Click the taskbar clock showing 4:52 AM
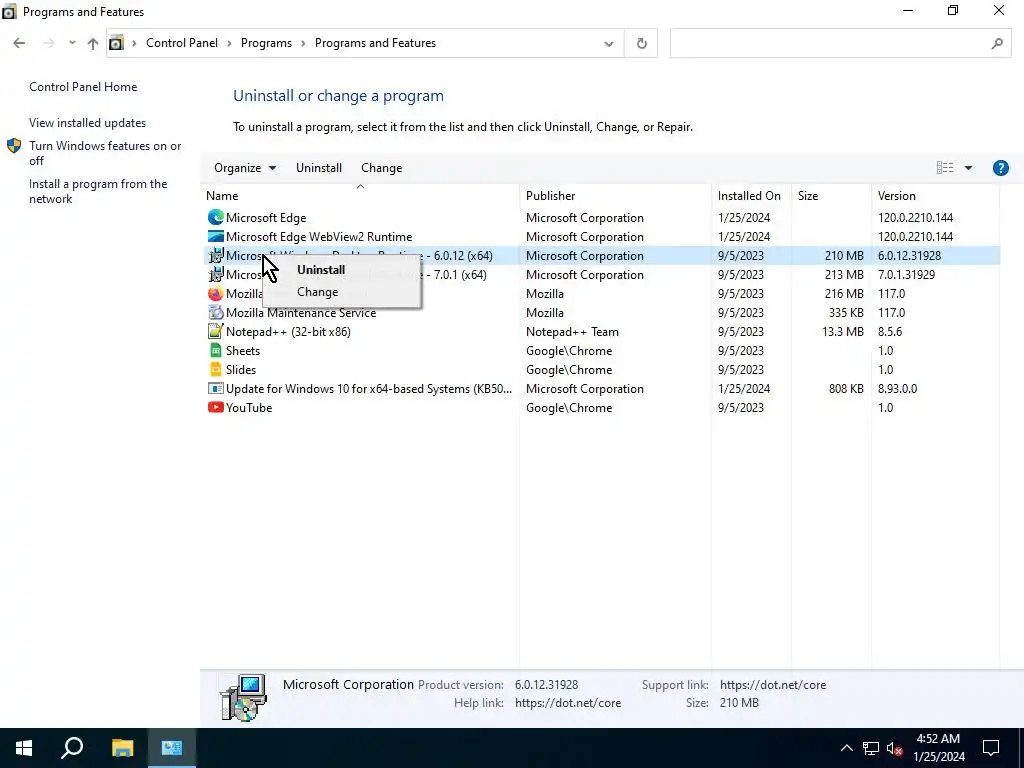 coord(938,748)
